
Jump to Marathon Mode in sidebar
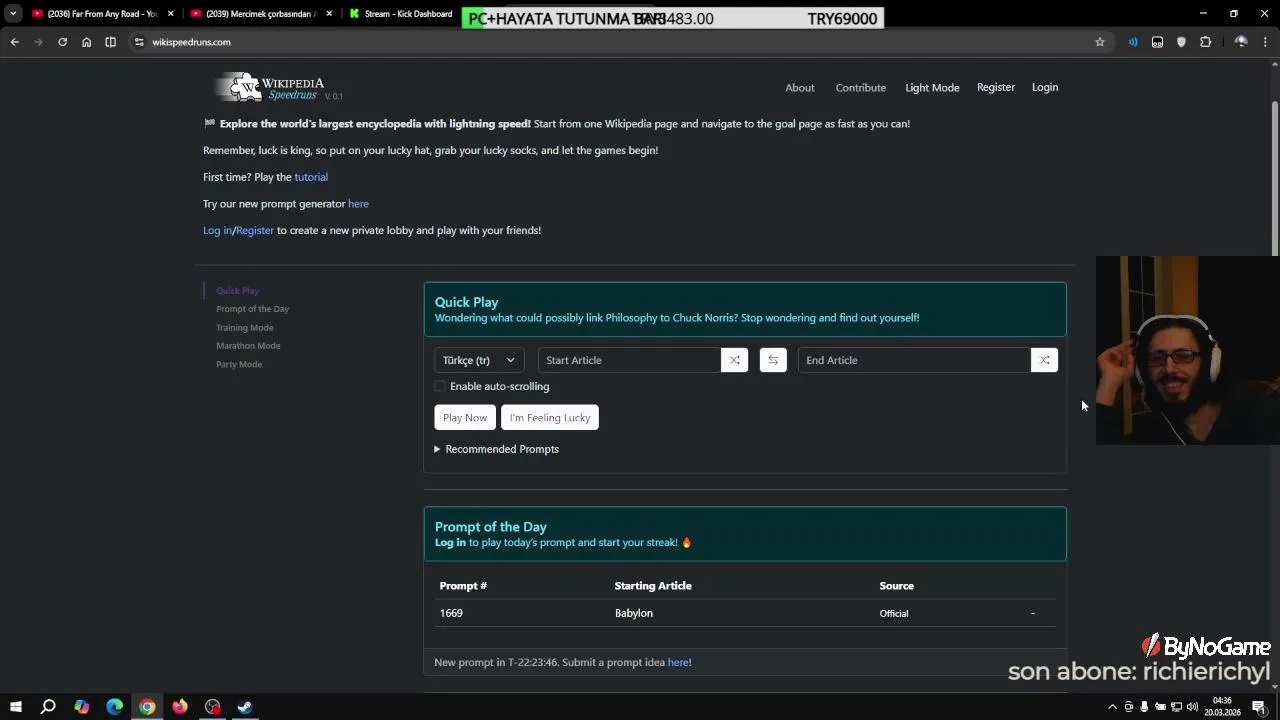tap(248, 346)
